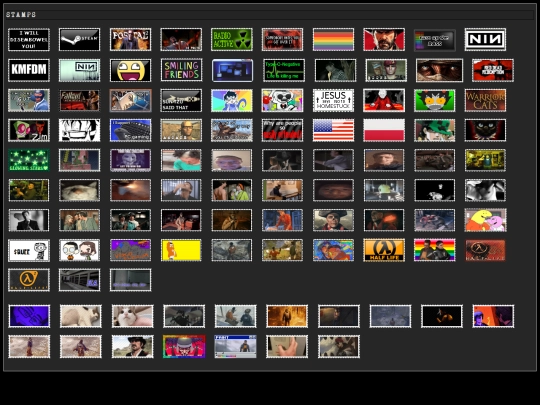Open the Fallout stamp

point(80,100)
